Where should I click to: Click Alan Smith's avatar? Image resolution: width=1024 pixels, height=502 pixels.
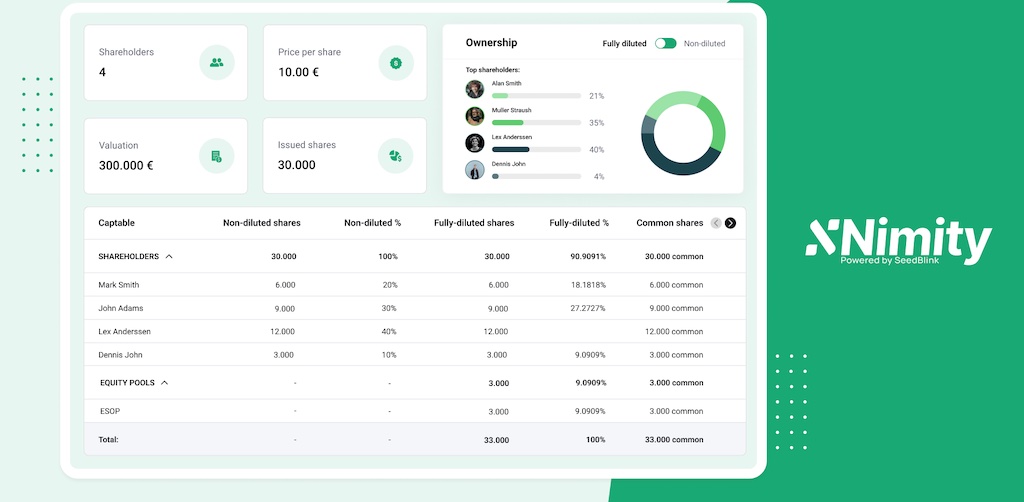click(475, 89)
